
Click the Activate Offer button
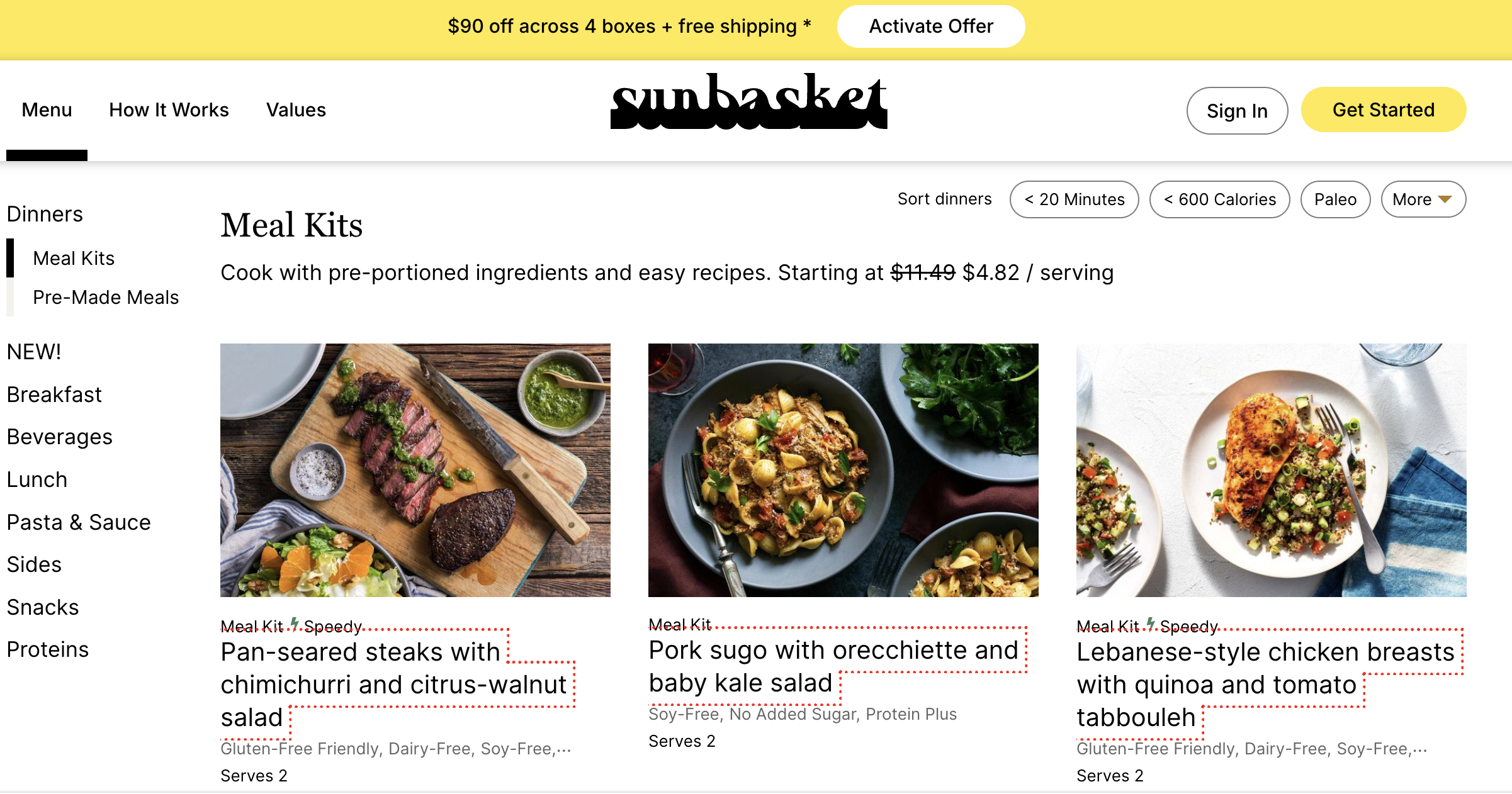[x=930, y=26]
